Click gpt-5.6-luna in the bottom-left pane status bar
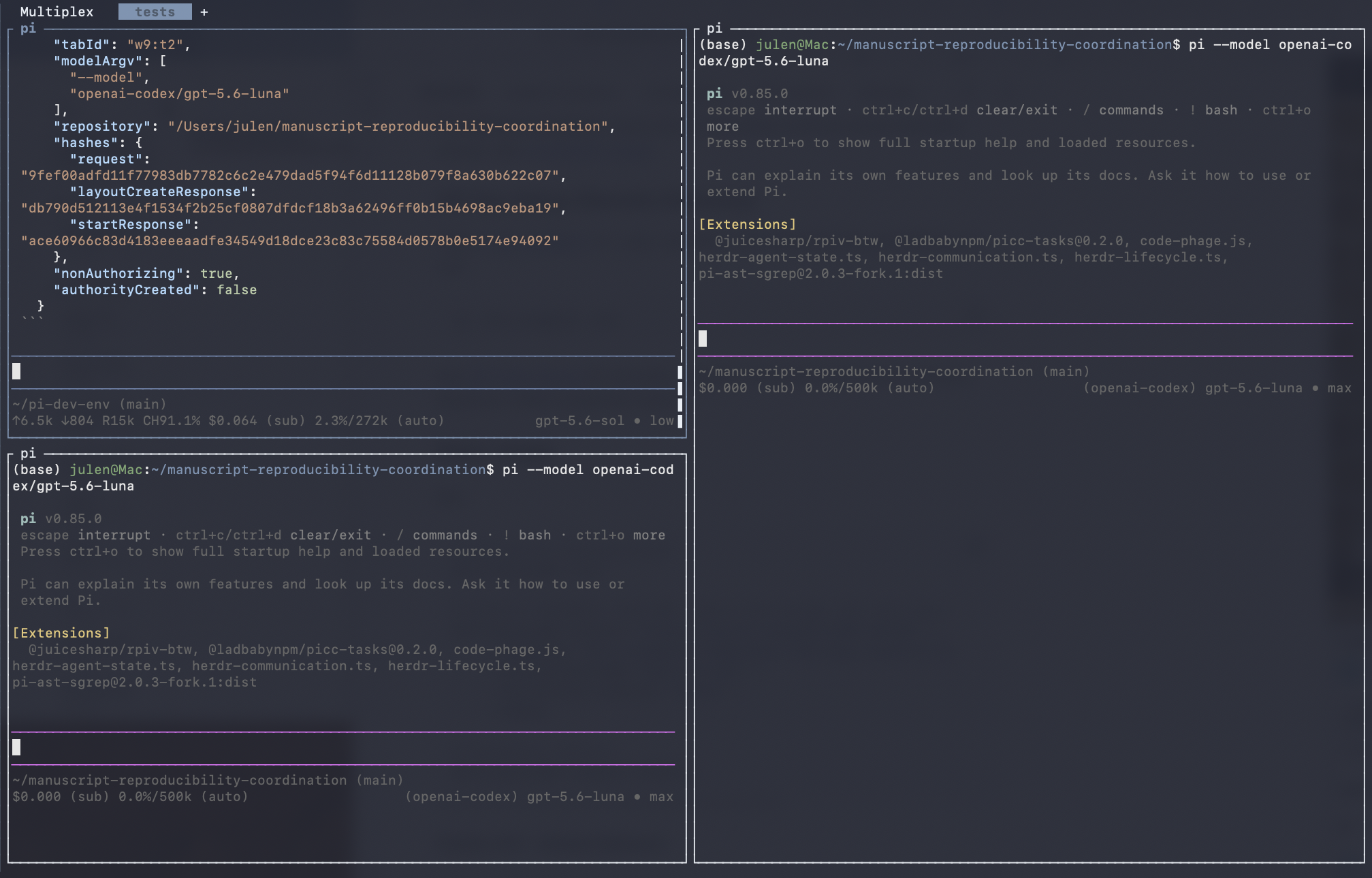 (575, 796)
